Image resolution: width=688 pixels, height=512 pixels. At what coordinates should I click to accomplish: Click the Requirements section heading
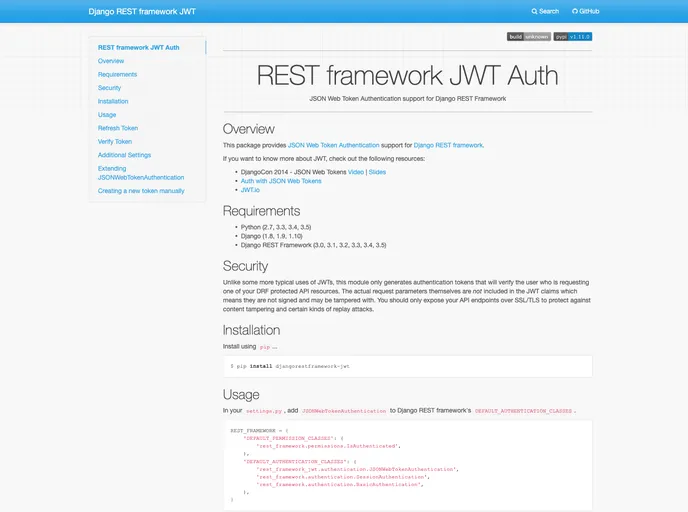tap(262, 211)
